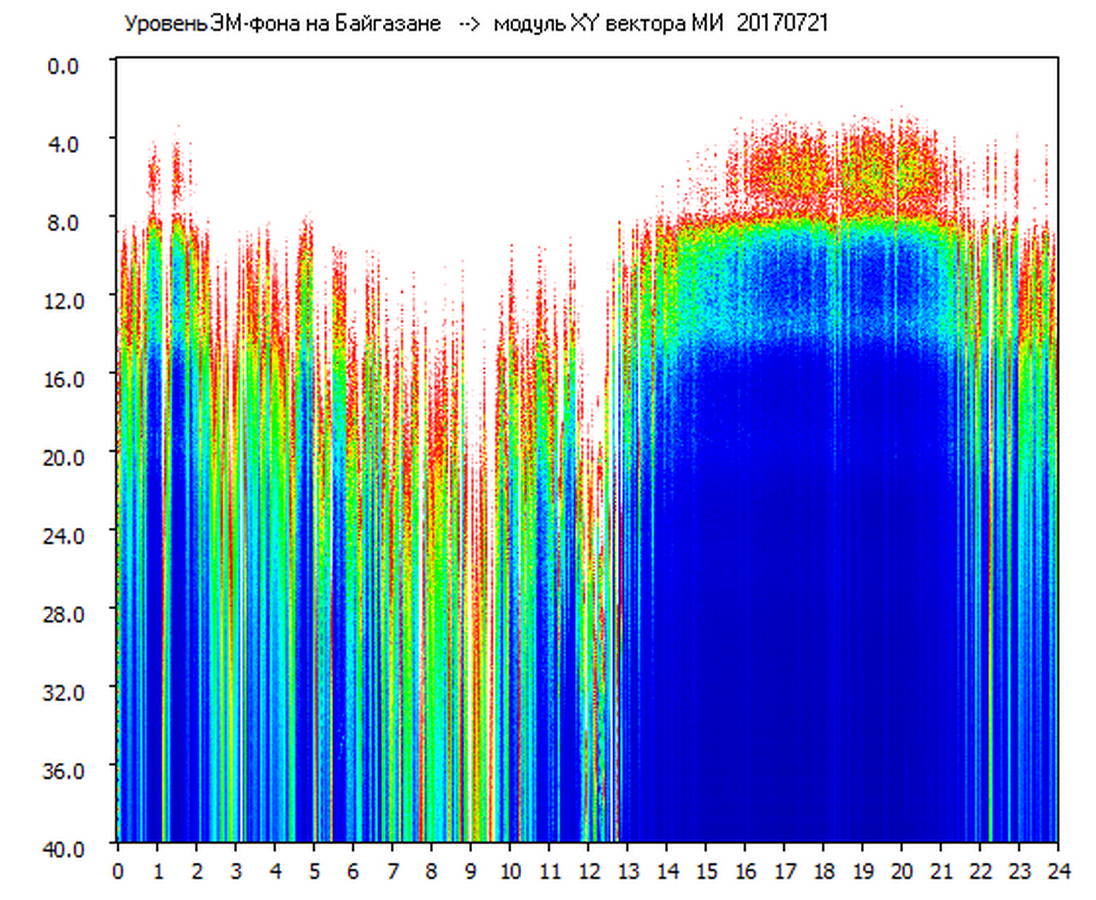Viewport: 1096px width, 900px height.
Task: Click hour label 15 on the x-axis
Action: coord(705,871)
